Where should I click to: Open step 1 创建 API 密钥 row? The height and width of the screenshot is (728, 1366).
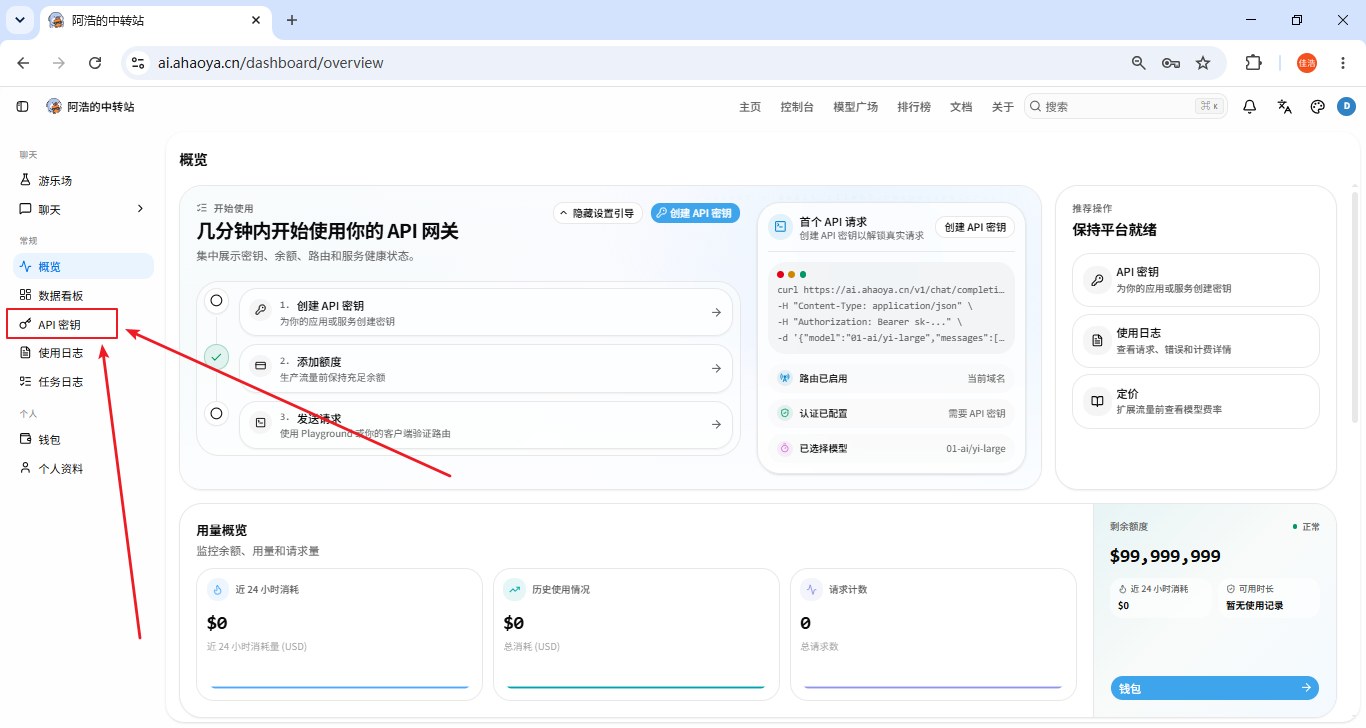[x=486, y=312]
